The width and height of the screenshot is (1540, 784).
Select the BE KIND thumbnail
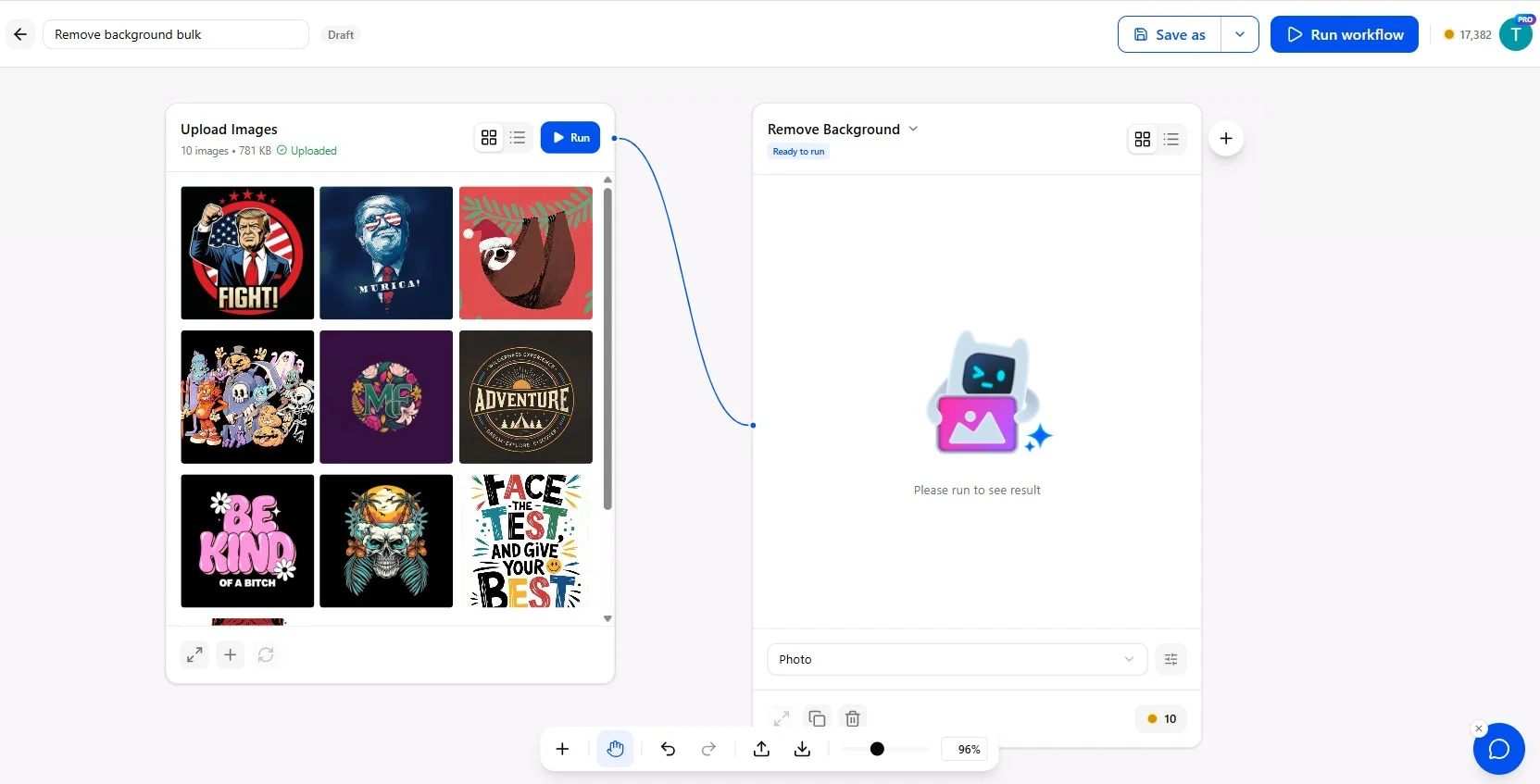[247, 541]
